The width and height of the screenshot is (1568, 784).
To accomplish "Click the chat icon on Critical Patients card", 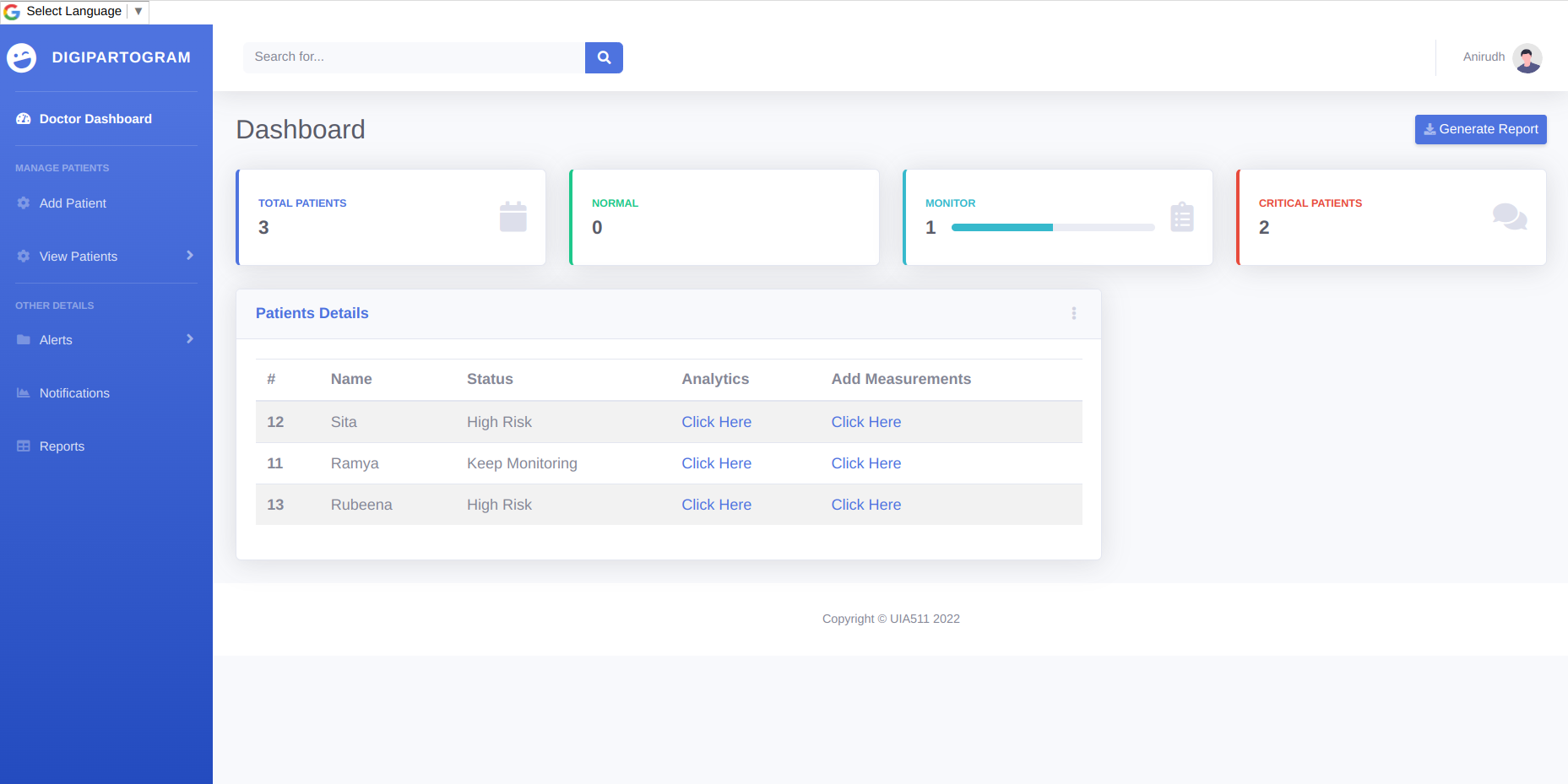I will click(x=1511, y=217).
